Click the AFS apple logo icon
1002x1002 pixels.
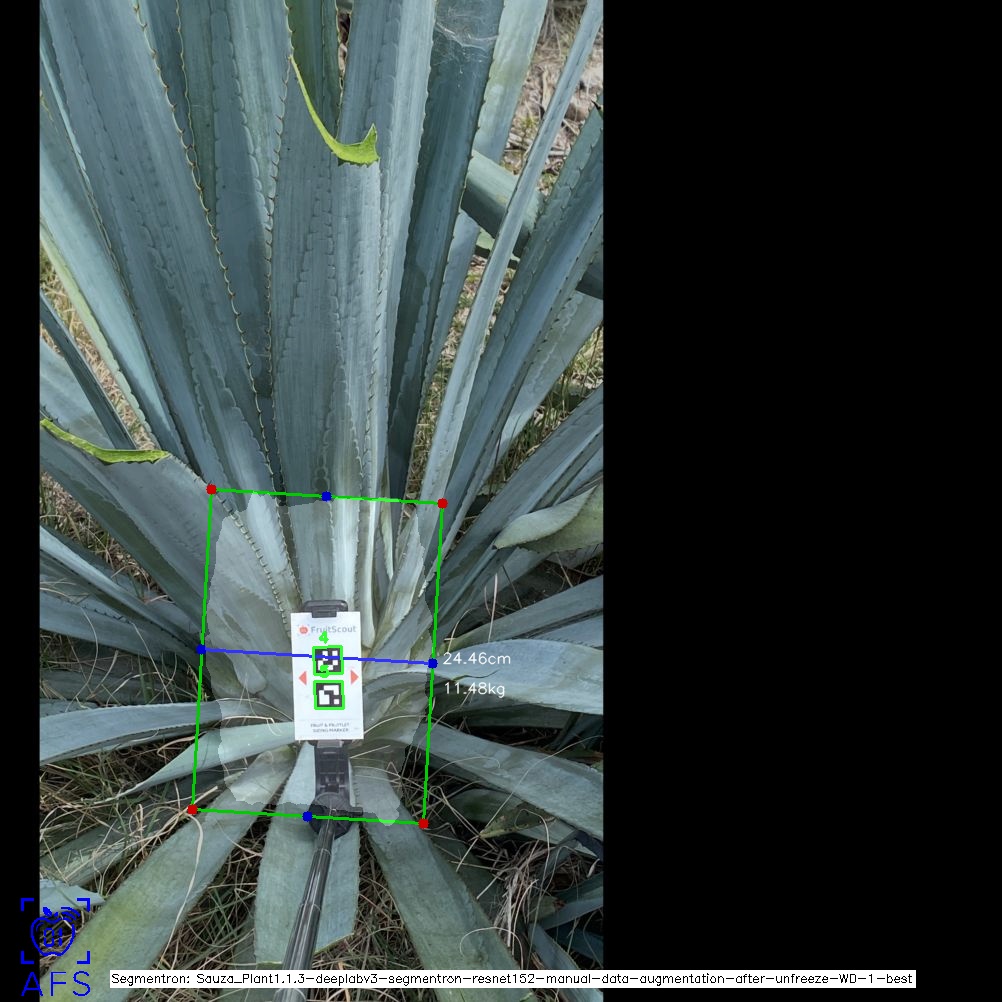coord(55,930)
